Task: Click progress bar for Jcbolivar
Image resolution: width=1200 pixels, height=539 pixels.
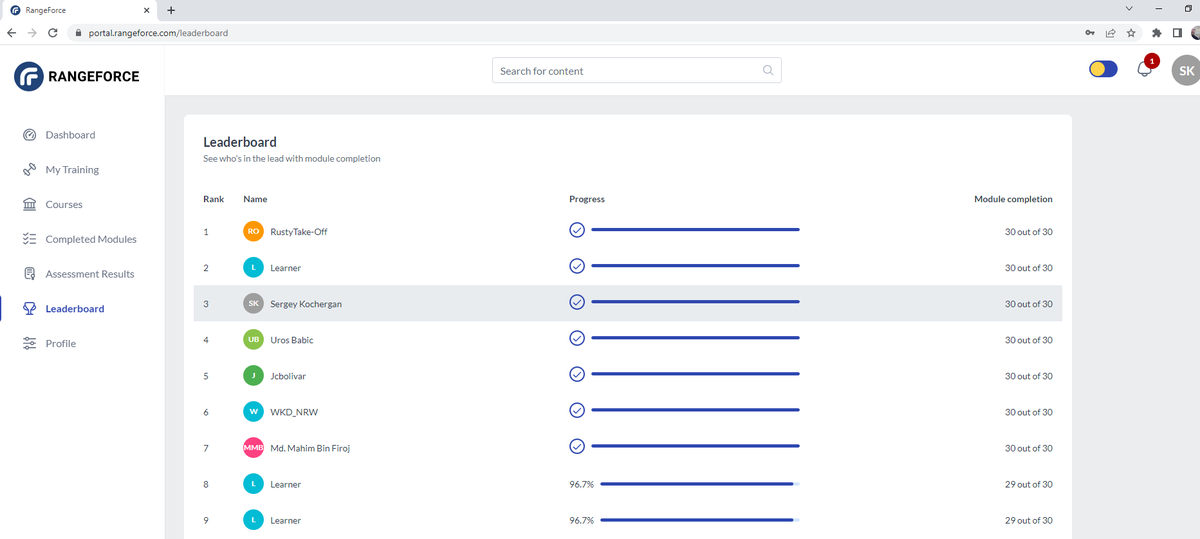Action: (695, 374)
